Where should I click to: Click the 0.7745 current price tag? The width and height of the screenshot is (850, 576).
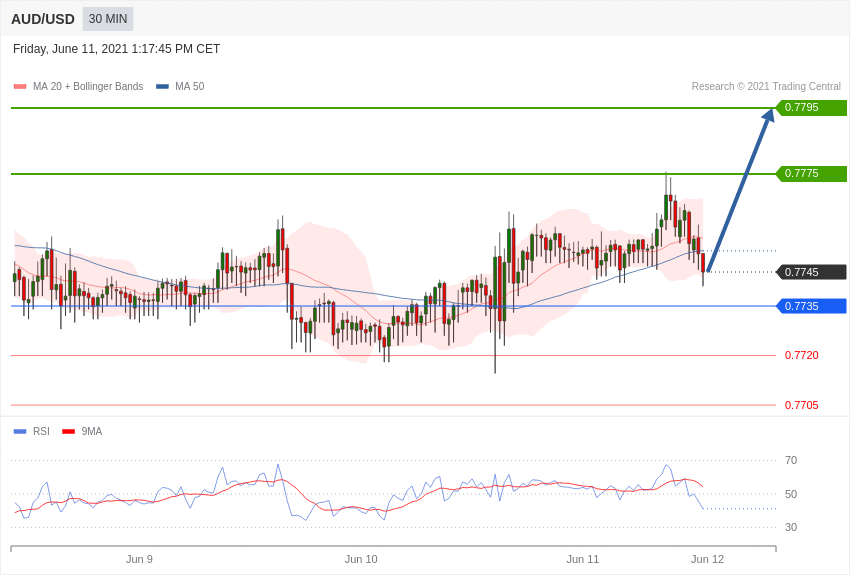point(812,272)
